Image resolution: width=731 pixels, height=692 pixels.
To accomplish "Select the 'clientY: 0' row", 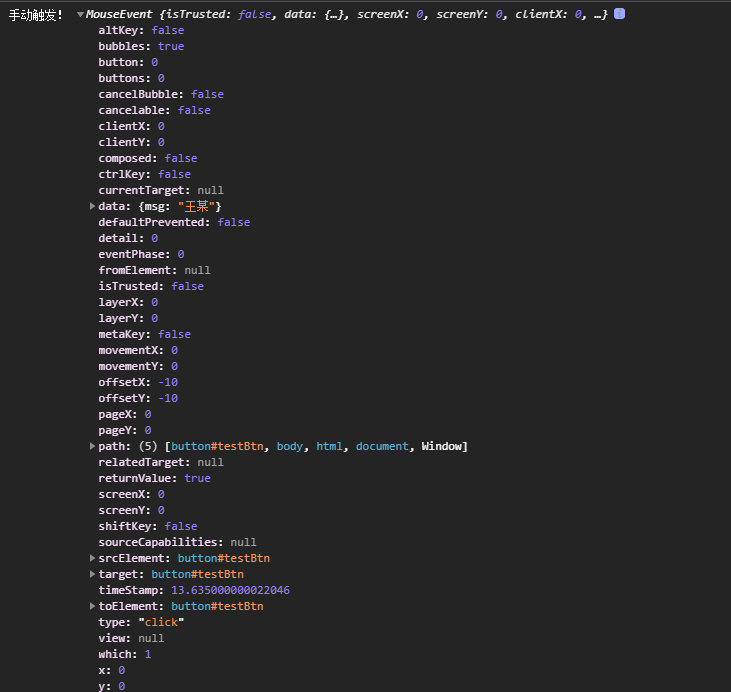I will [131, 142].
